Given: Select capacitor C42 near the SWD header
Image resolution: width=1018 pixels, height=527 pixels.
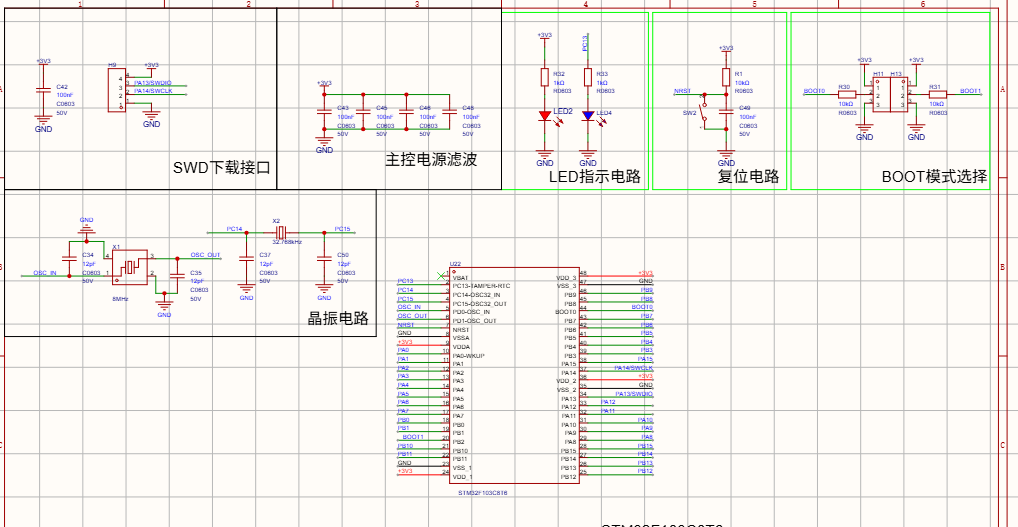Looking at the screenshot, I should pyautogui.click(x=43, y=90).
